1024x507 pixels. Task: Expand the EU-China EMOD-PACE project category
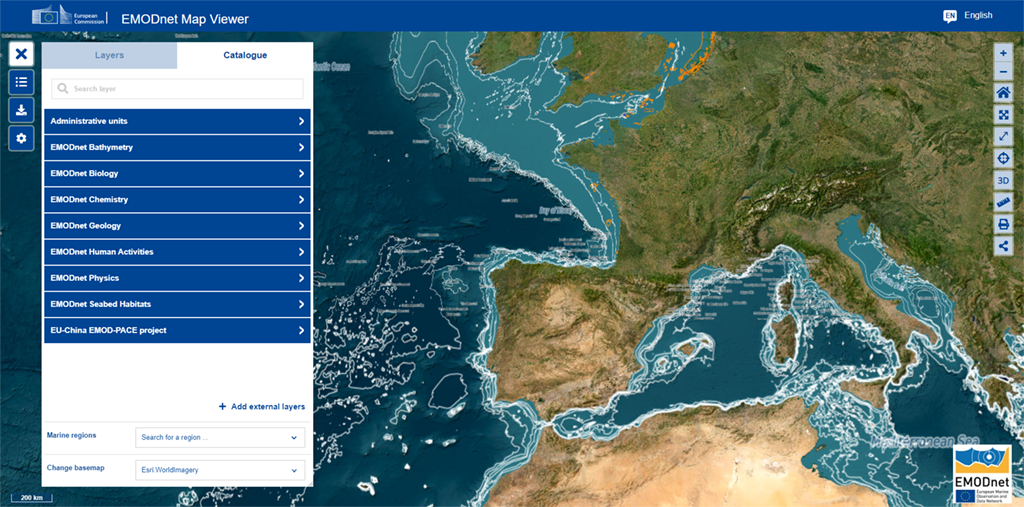point(177,330)
